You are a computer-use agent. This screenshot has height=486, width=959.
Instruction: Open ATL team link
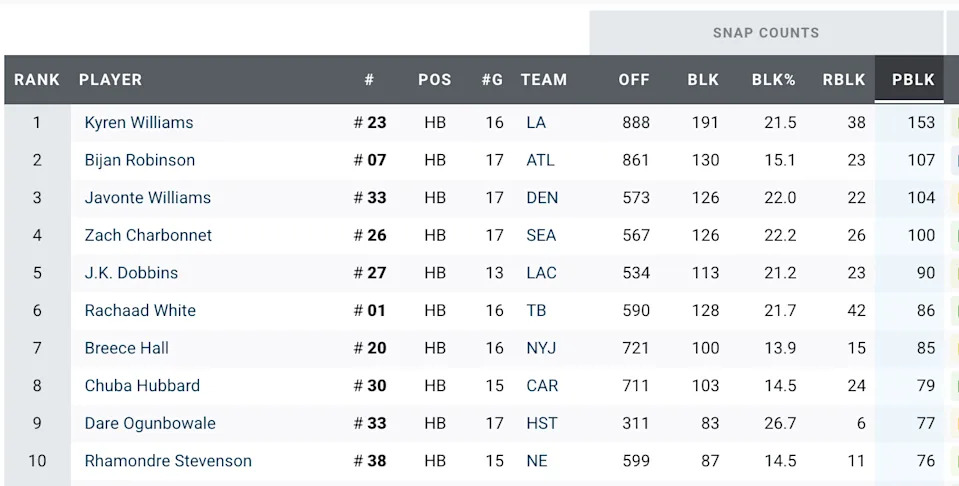point(540,160)
